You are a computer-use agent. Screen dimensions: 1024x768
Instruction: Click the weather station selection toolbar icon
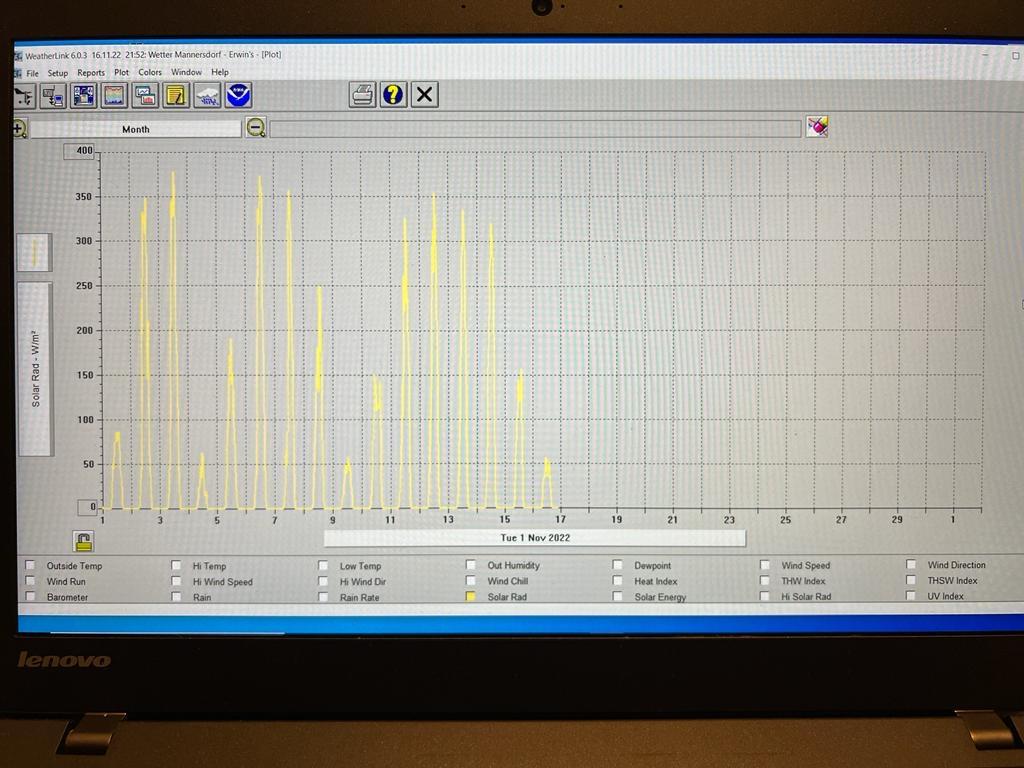(24, 96)
